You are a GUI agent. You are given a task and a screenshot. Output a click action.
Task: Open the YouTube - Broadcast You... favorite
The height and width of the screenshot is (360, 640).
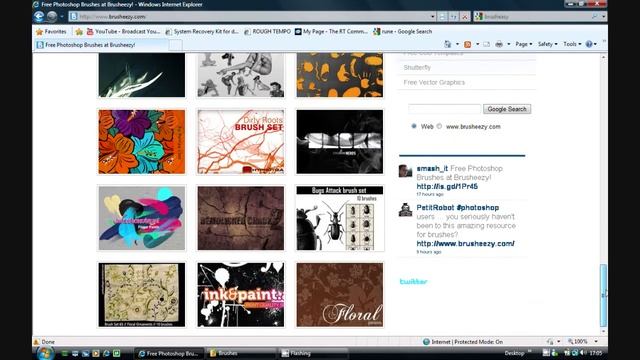click(x=123, y=31)
